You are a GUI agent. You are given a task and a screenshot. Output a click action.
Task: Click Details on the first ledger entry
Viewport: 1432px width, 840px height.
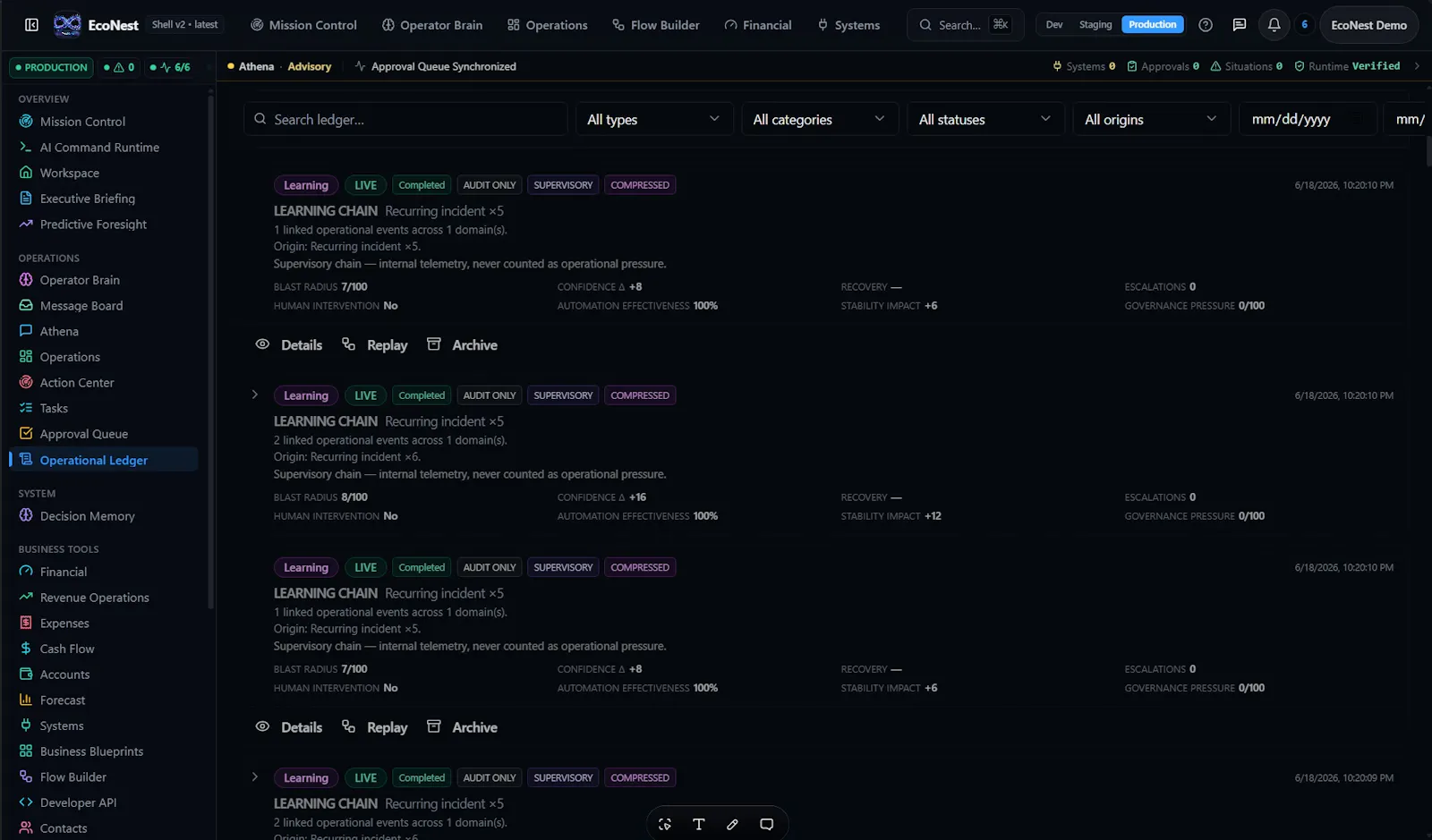pos(289,345)
